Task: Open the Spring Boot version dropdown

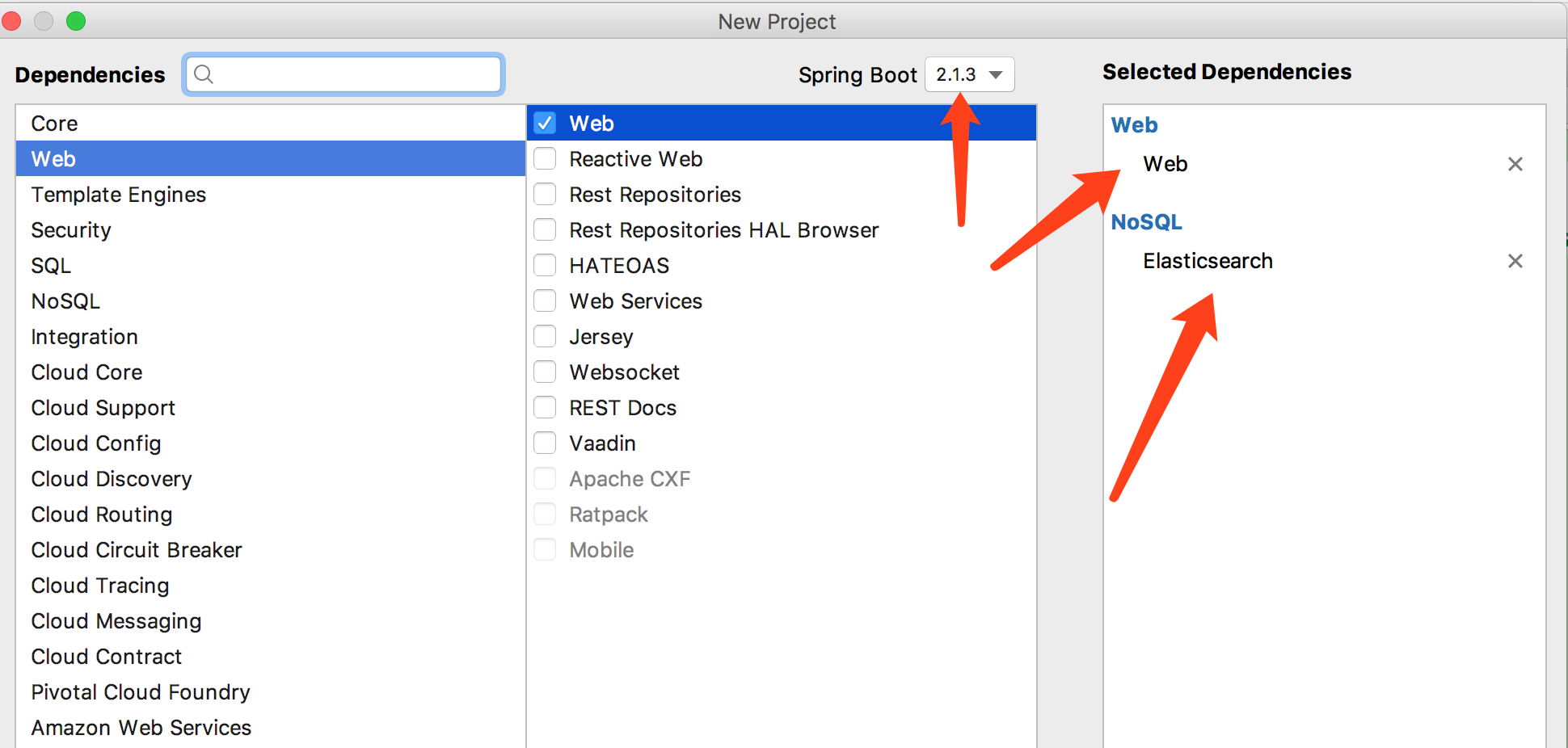Action: (969, 74)
